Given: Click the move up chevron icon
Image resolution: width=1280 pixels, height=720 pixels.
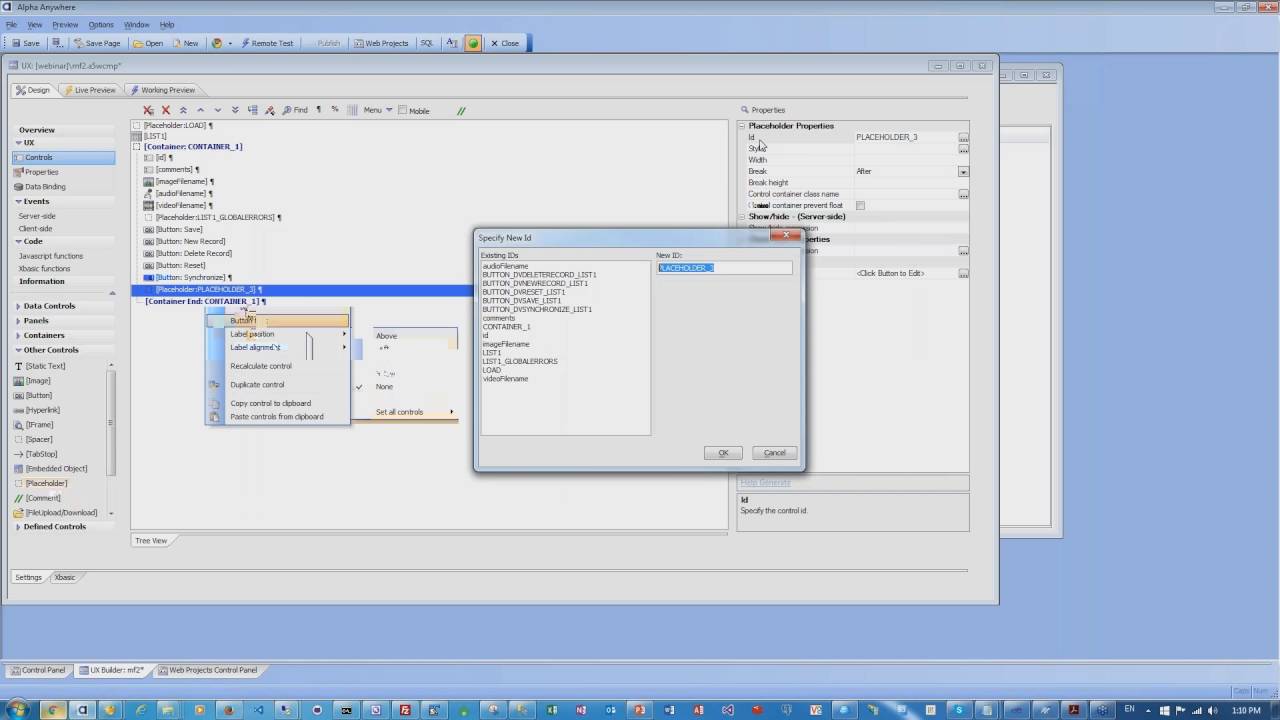Looking at the screenshot, I should pos(200,110).
